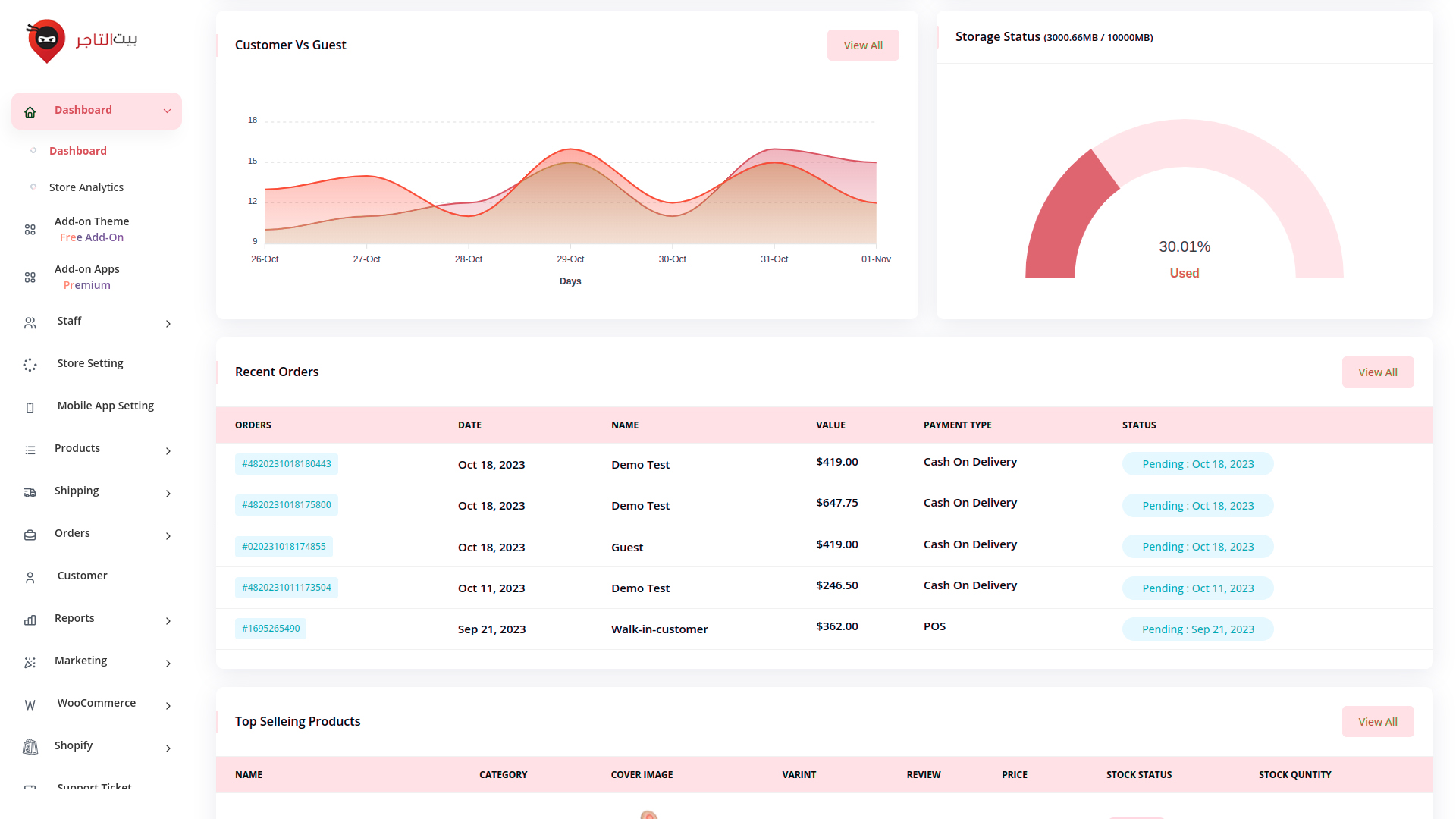Click the Shopify bag icon
Screen dimensions: 1456x819
[x=30, y=748]
